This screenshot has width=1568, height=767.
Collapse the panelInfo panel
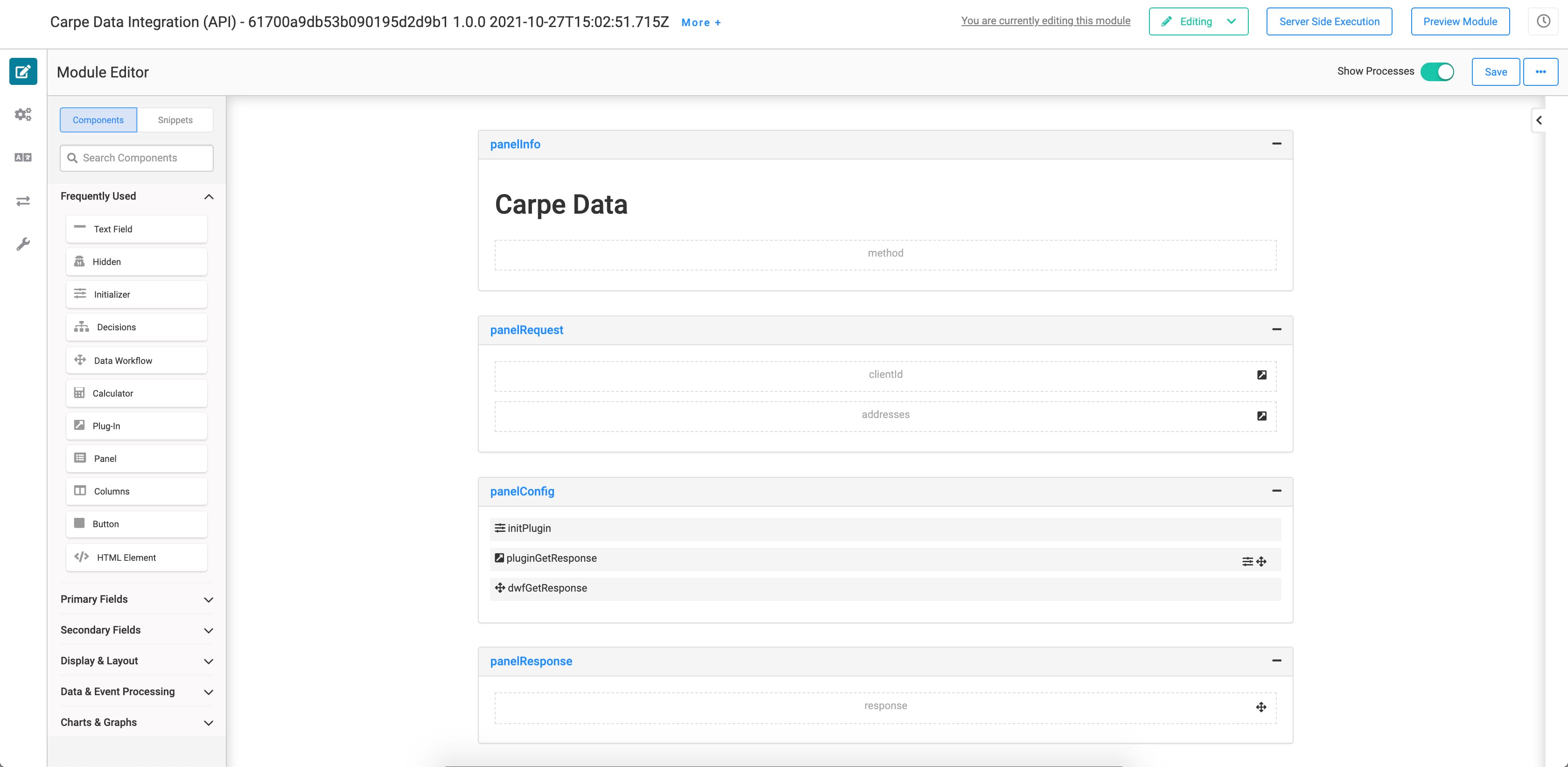(1276, 144)
